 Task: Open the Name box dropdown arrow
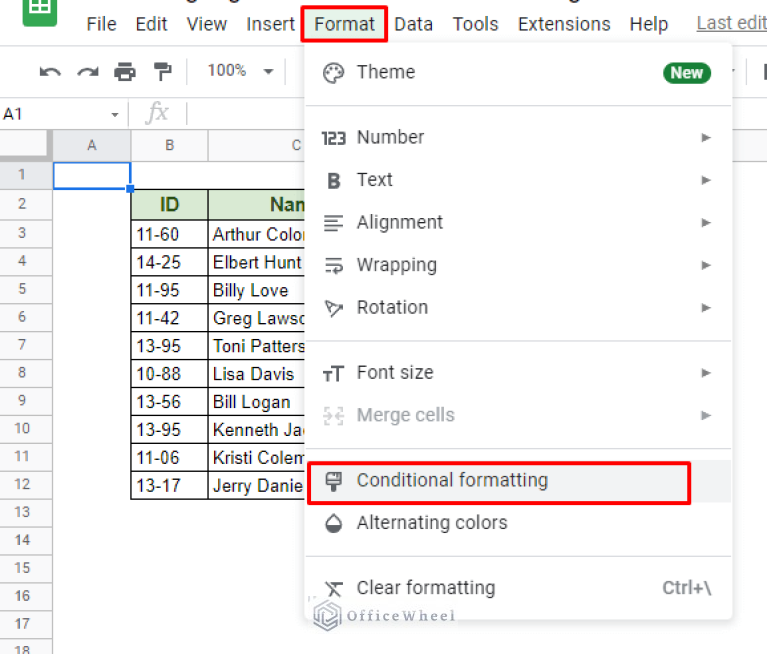(115, 115)
